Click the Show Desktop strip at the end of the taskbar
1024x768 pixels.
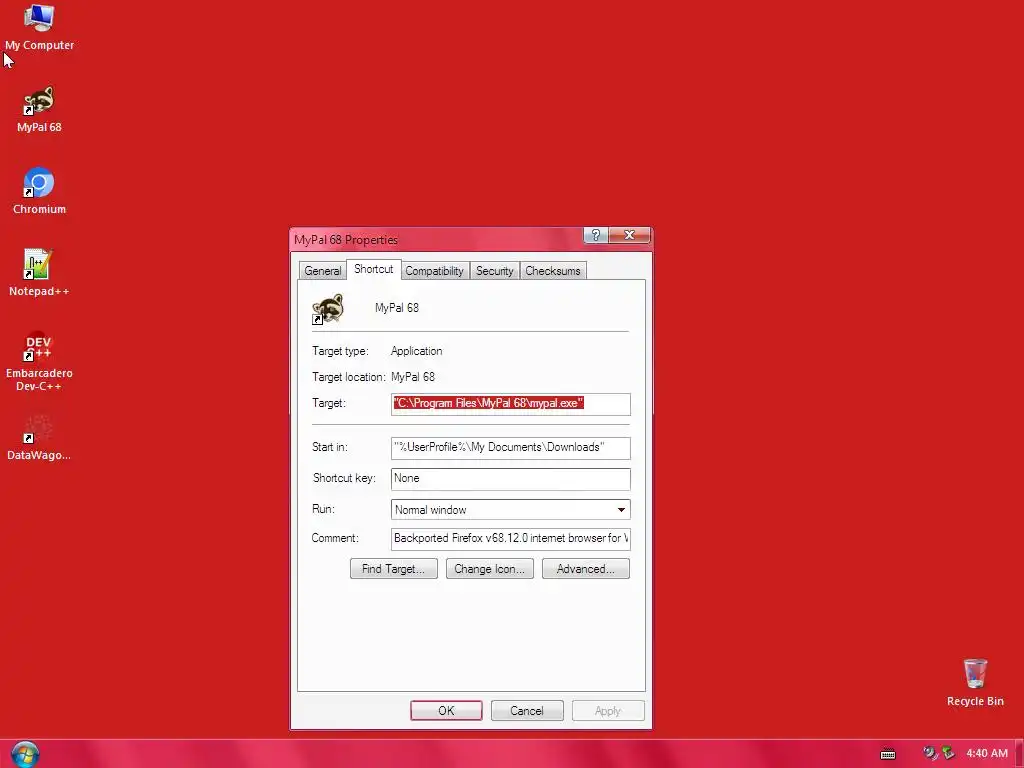[x=1019, y=754]
